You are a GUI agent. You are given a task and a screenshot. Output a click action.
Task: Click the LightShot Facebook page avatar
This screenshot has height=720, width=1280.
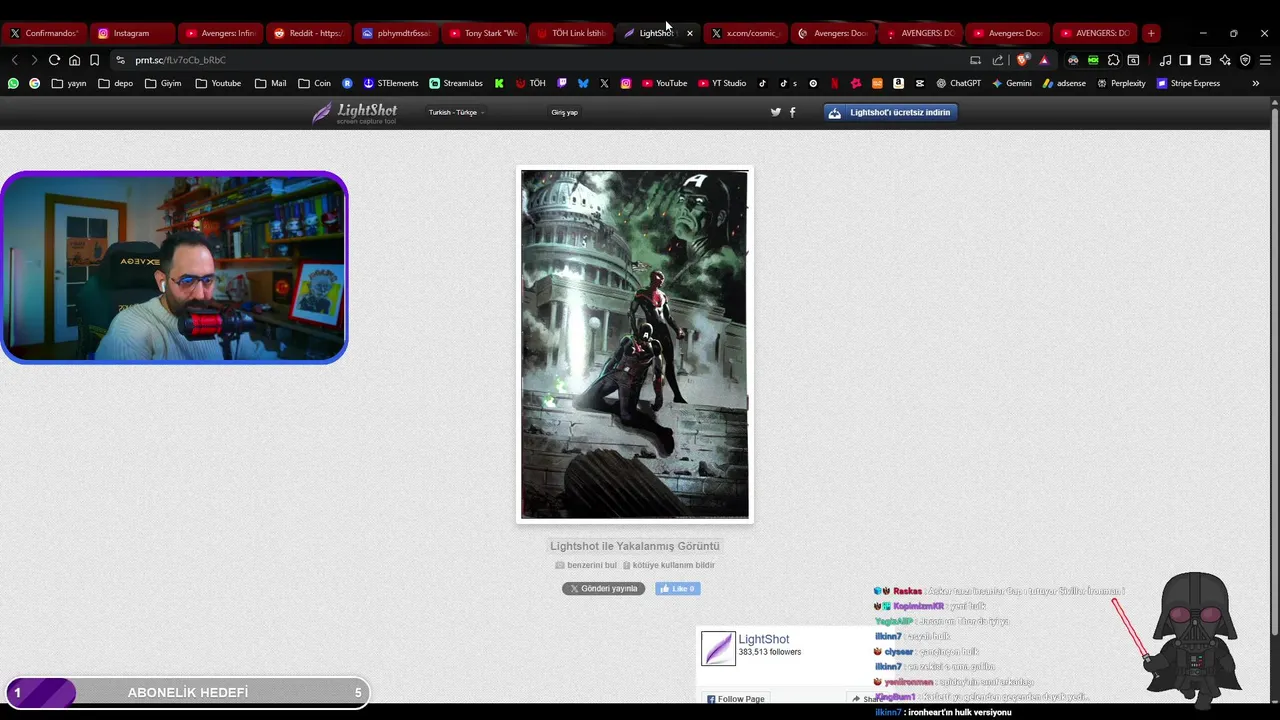pyautogui.click(x=718, y=649)
